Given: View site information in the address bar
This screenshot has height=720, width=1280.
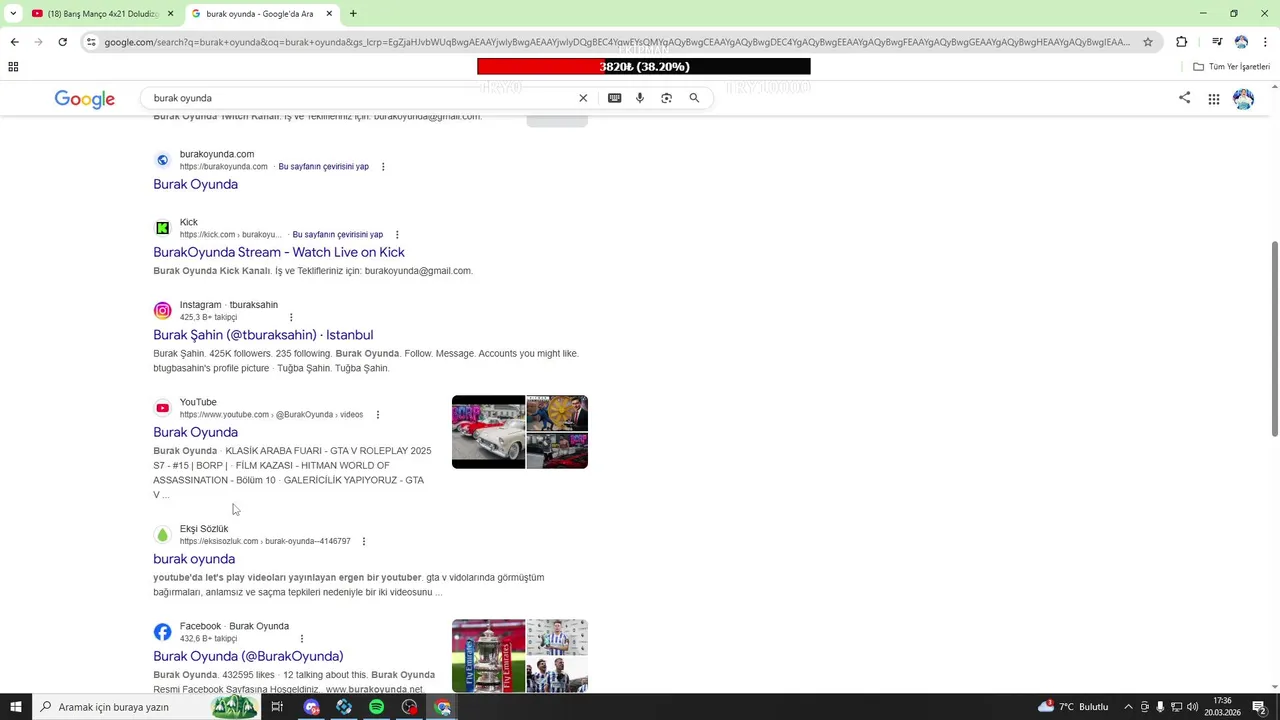Looking at the screenshot, I should click(x=91, y=42).
